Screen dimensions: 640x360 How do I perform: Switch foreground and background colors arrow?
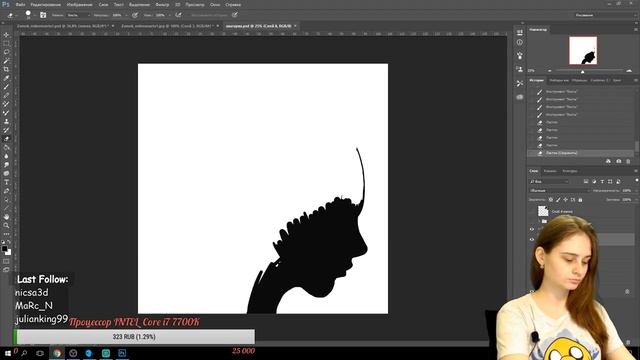tap(9, 242)
